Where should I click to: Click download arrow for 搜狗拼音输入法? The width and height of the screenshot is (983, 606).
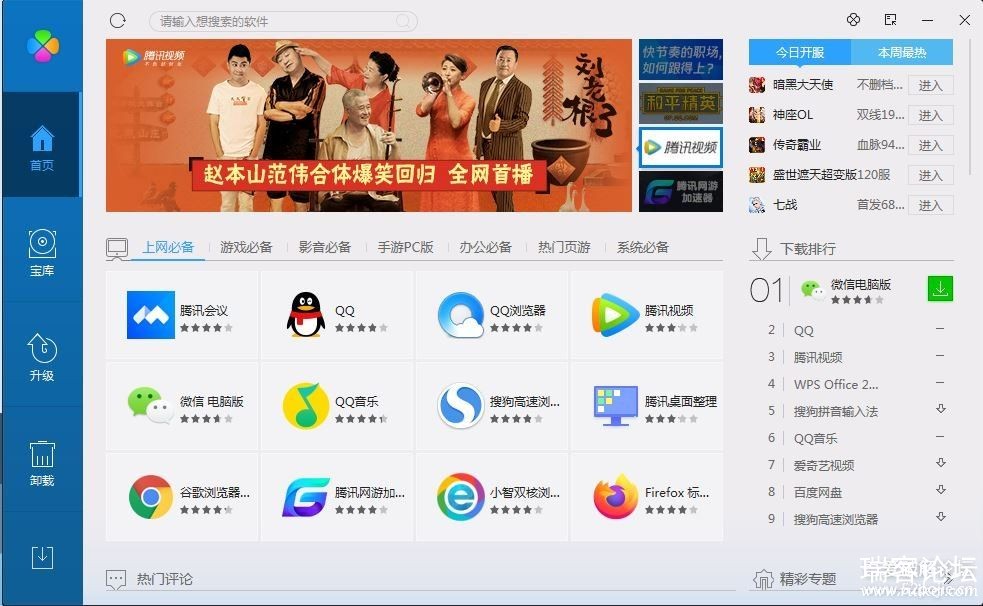(940, 409)
